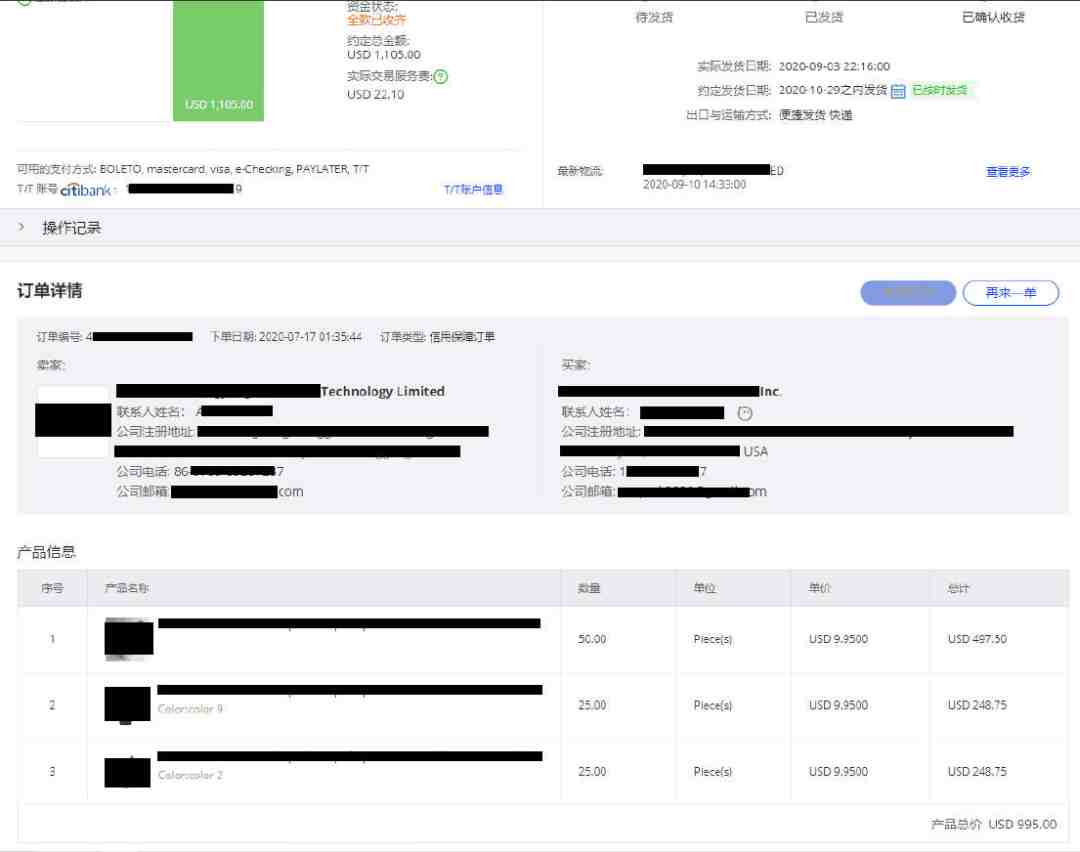1080x852 pixels.
Task: Click the 可用的支付方式 payment methods line
Action: tap(193, 169)
